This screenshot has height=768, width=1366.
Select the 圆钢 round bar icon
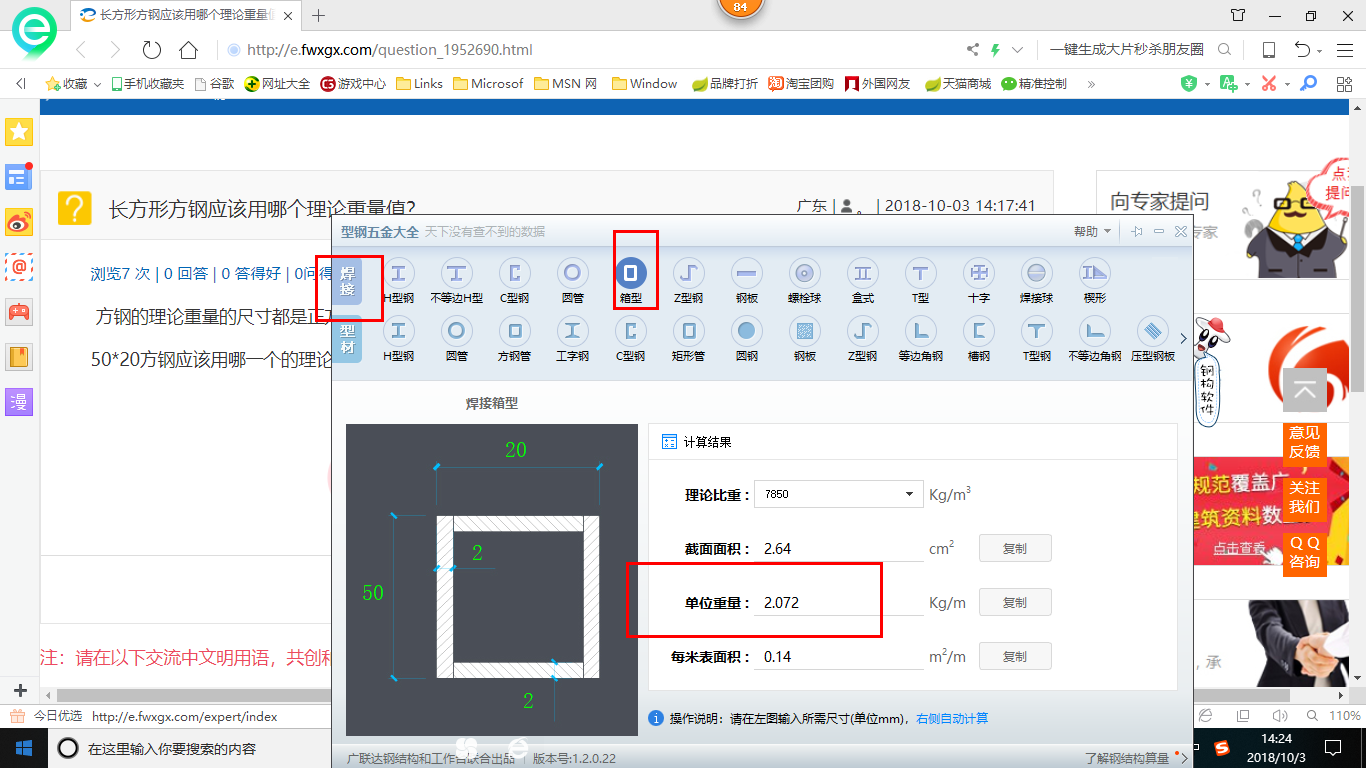coord(746,330)
